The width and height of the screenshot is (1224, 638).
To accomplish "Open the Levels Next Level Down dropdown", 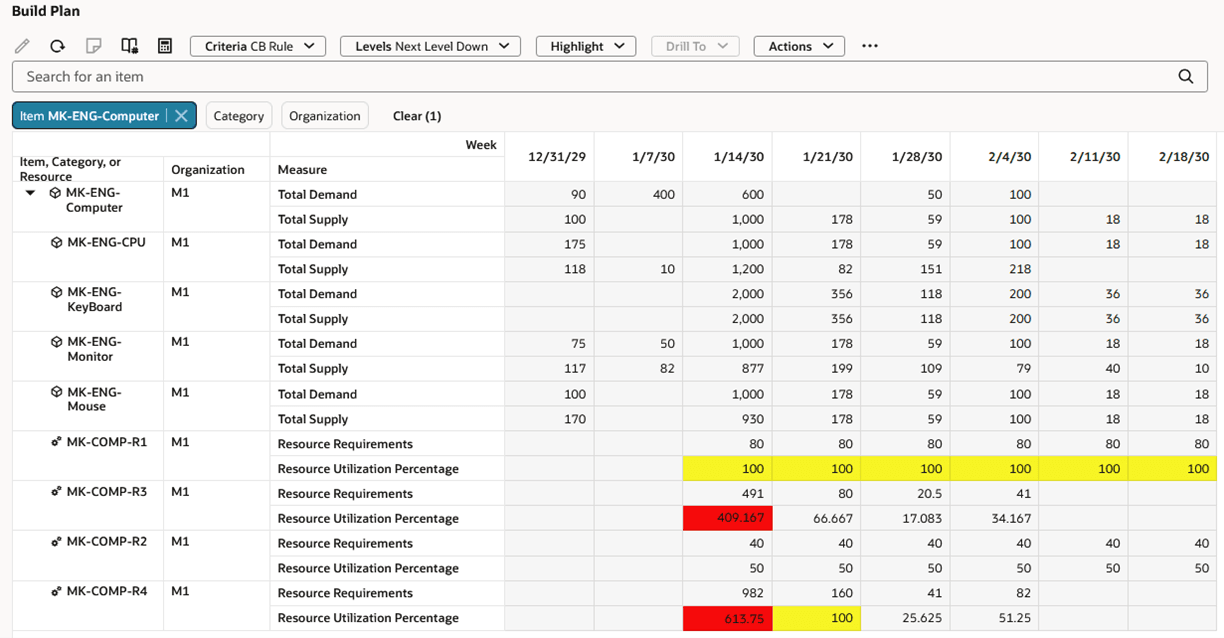I will pyautogui.click(x=430, y=46).
